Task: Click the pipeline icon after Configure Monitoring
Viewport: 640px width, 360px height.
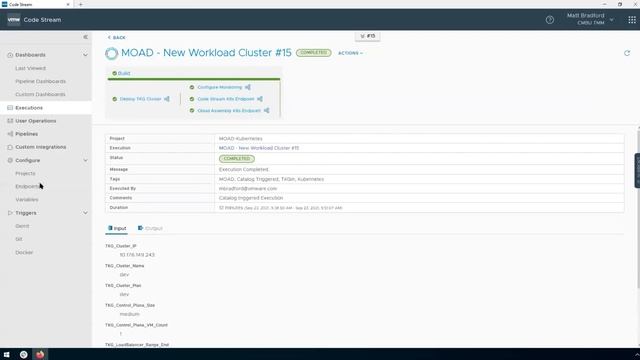Action: click(x=247, y=87)
